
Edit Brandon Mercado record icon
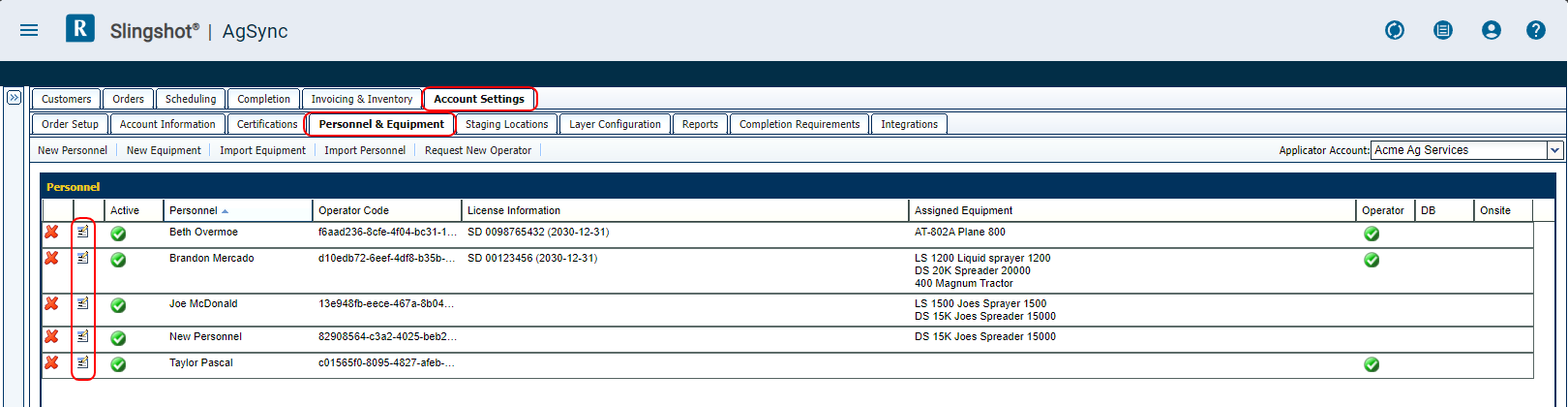[83, 258]
